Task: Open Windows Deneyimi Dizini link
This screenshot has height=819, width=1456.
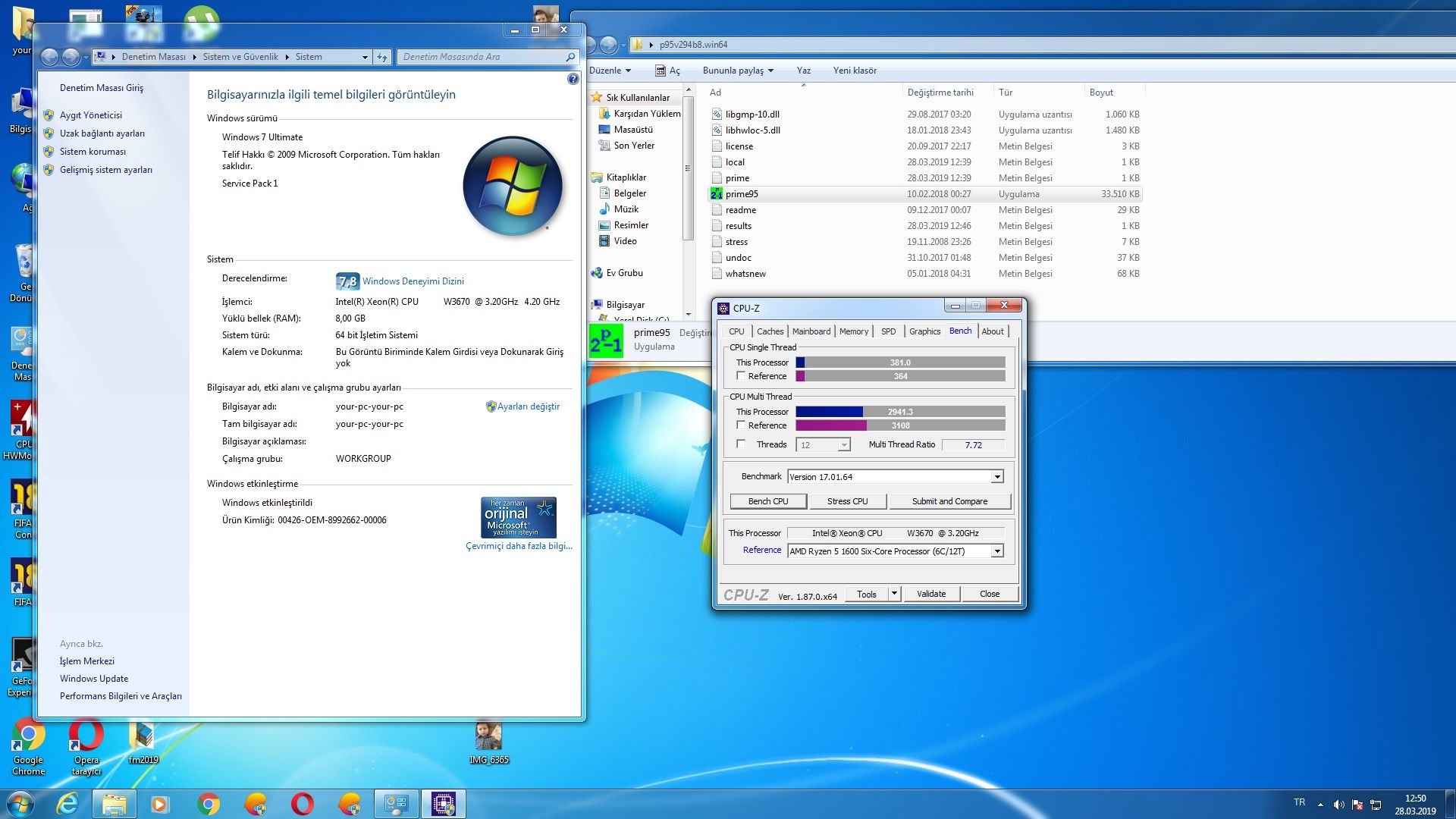Action: pyautogui.click(x=413, y=281)
